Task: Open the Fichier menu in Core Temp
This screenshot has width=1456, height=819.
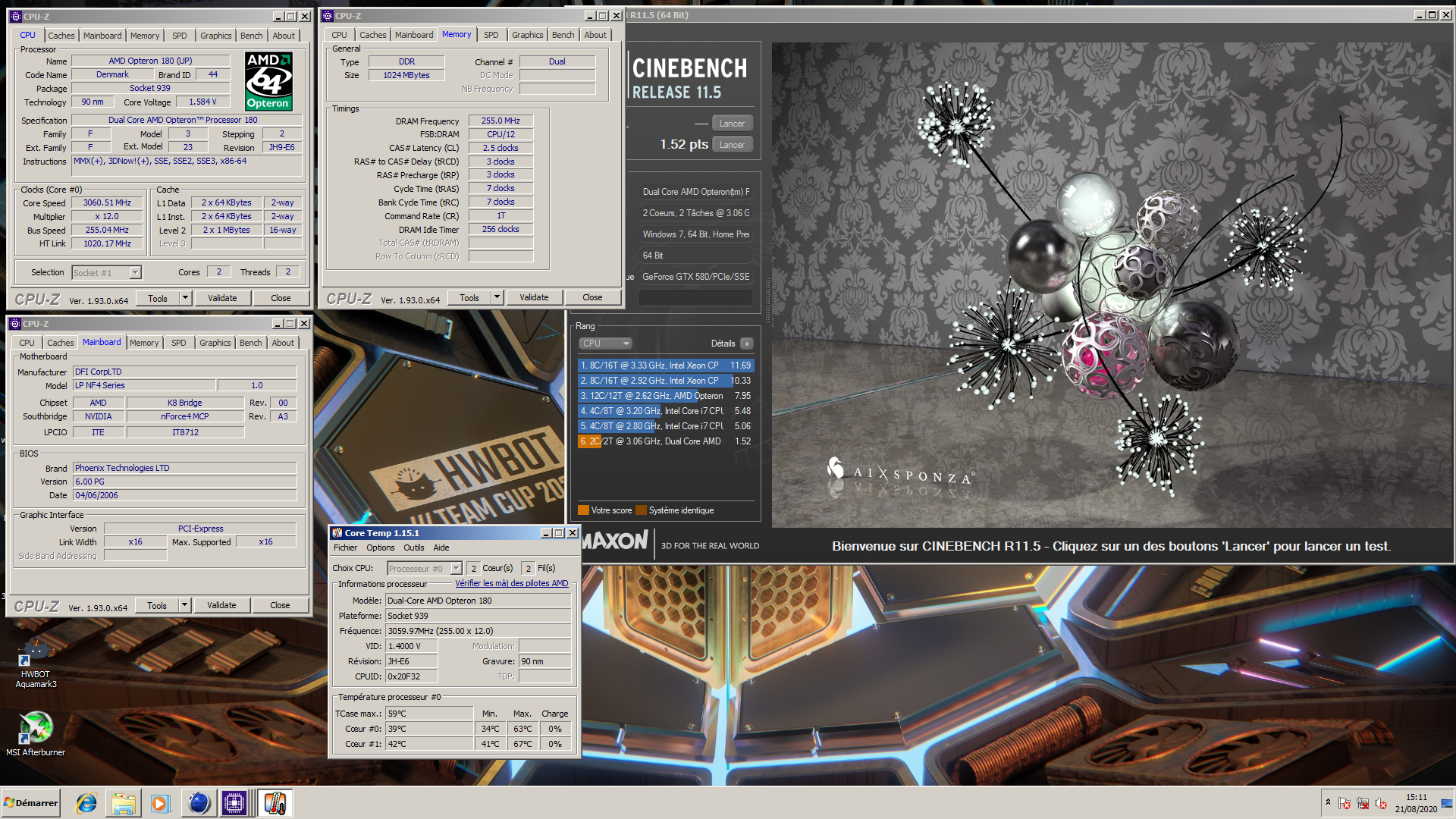Action: (345, 548)
